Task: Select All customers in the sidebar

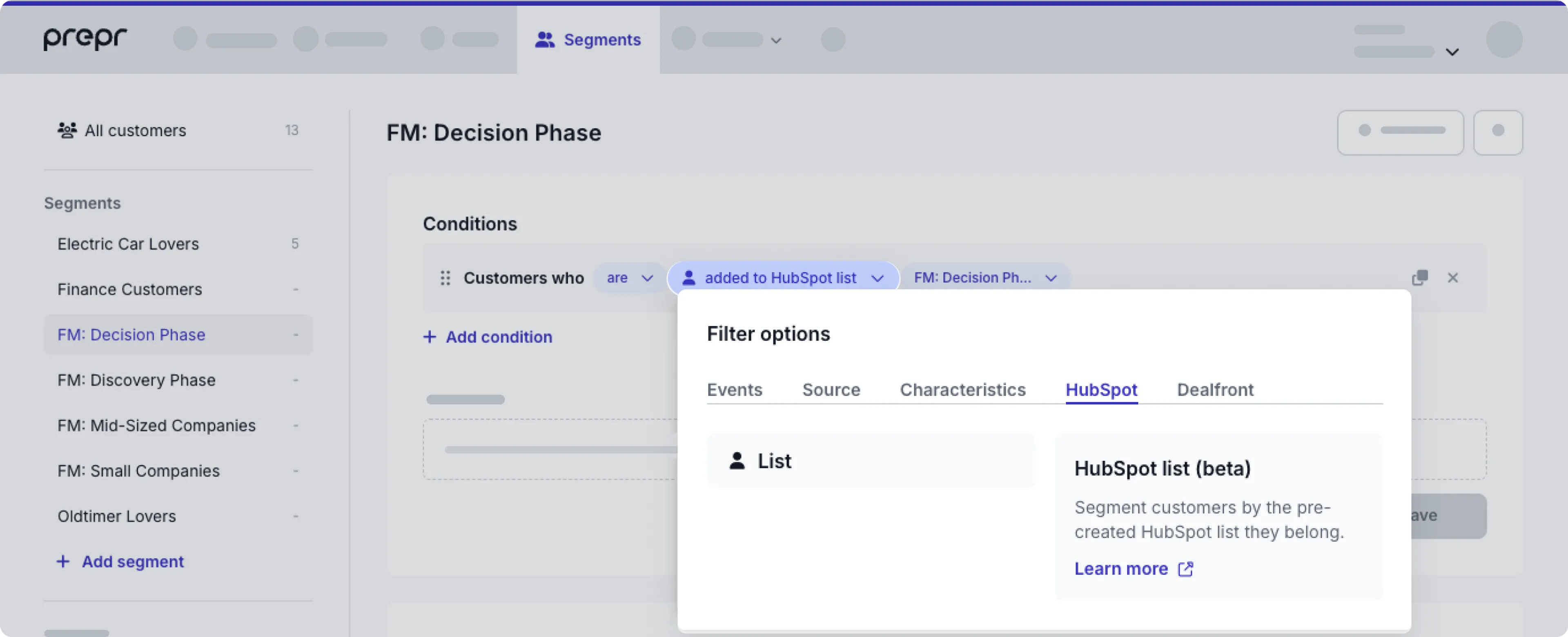Action: tap(178, 130)
